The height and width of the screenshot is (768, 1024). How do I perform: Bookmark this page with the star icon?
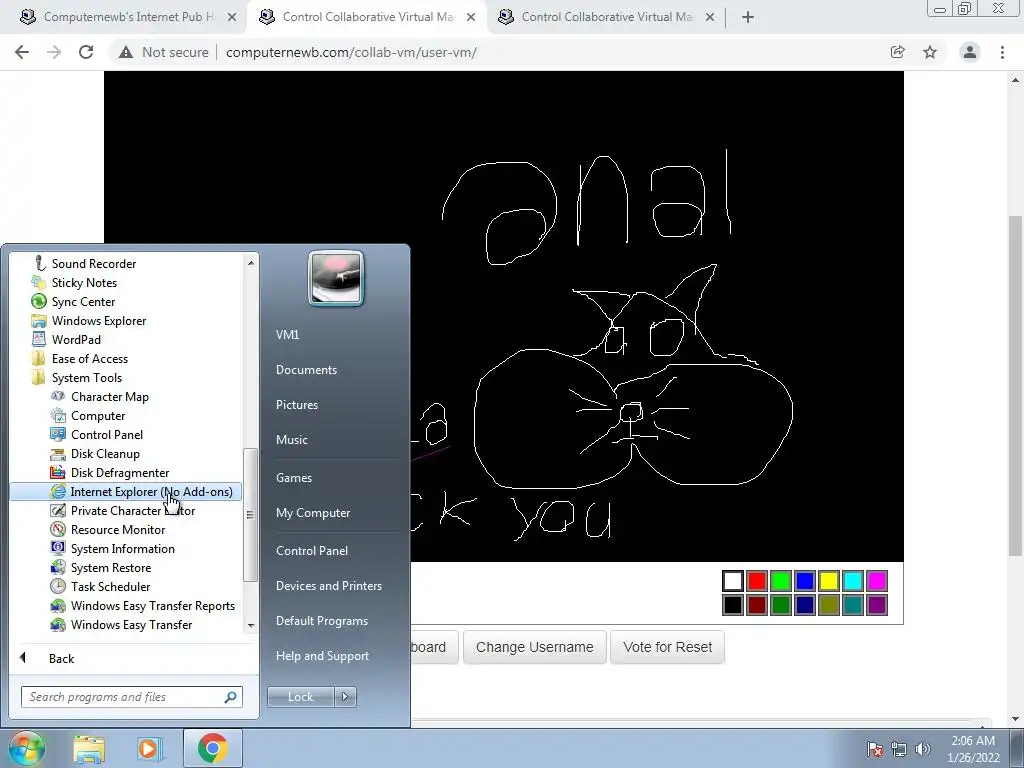point(930,52)
